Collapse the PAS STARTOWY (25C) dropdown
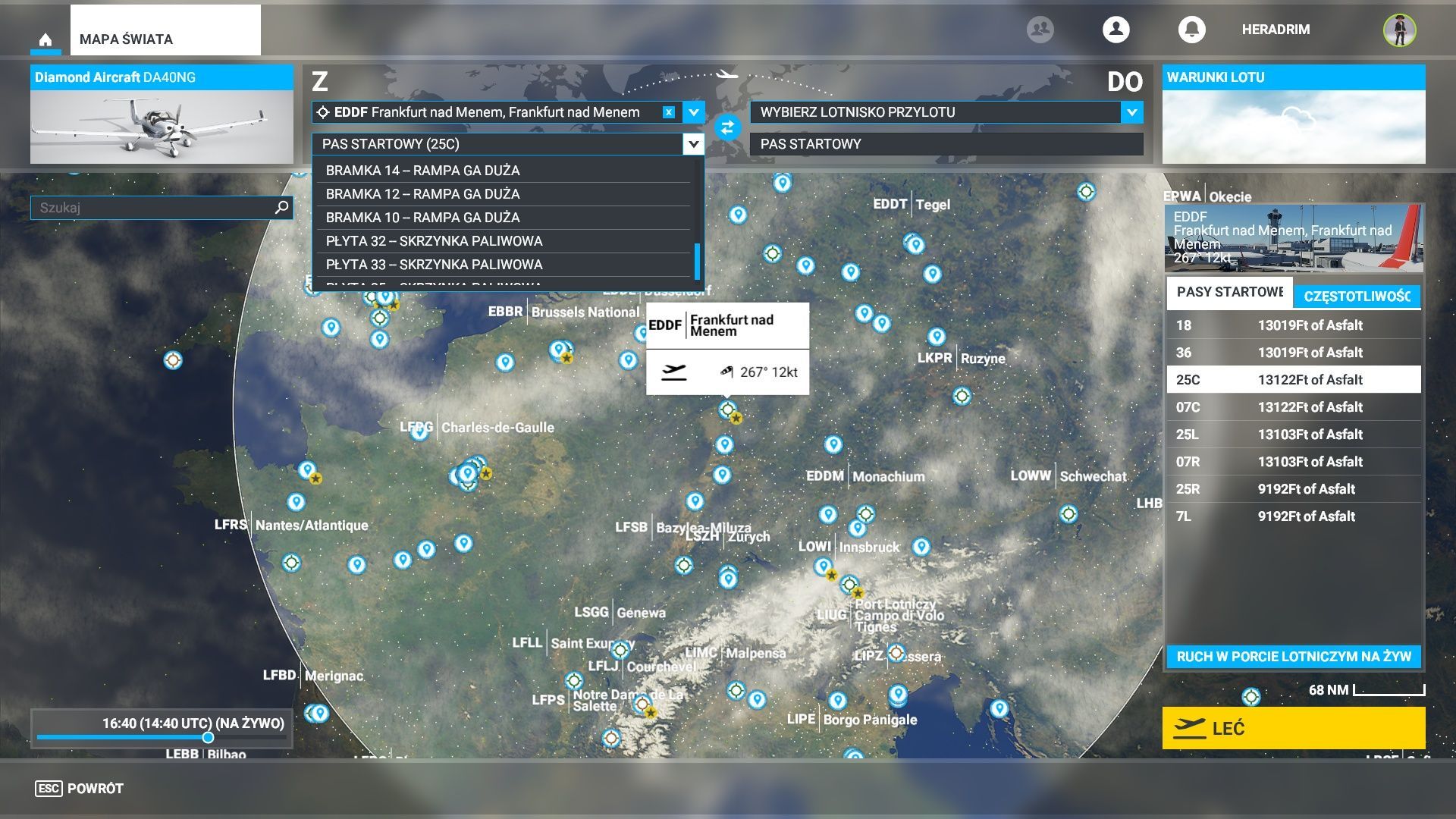The width and height of the screenshot is (1456, 819). click(x=693, y=144)
